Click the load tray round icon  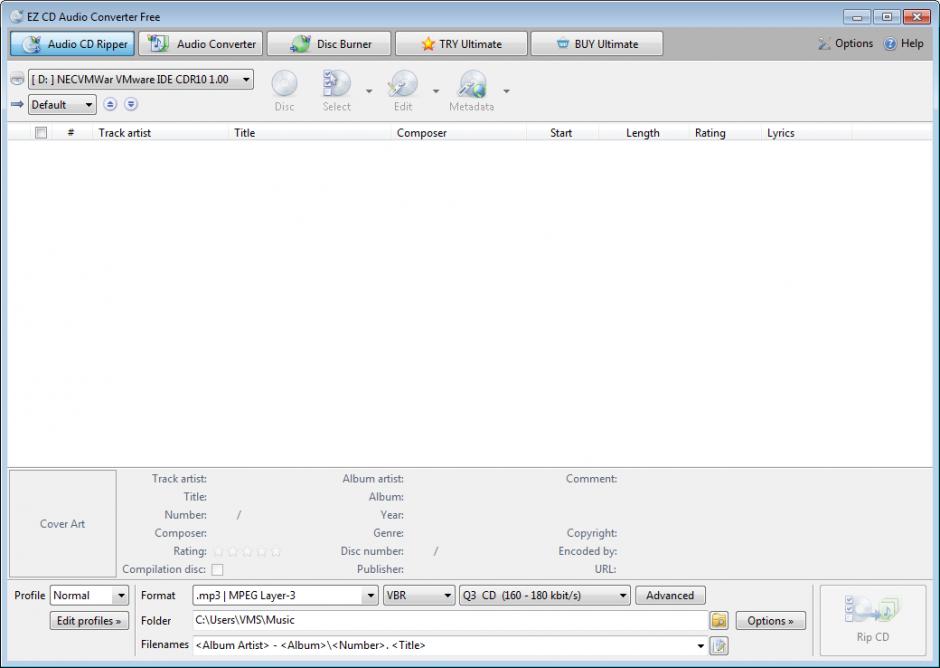click(131, 104)
